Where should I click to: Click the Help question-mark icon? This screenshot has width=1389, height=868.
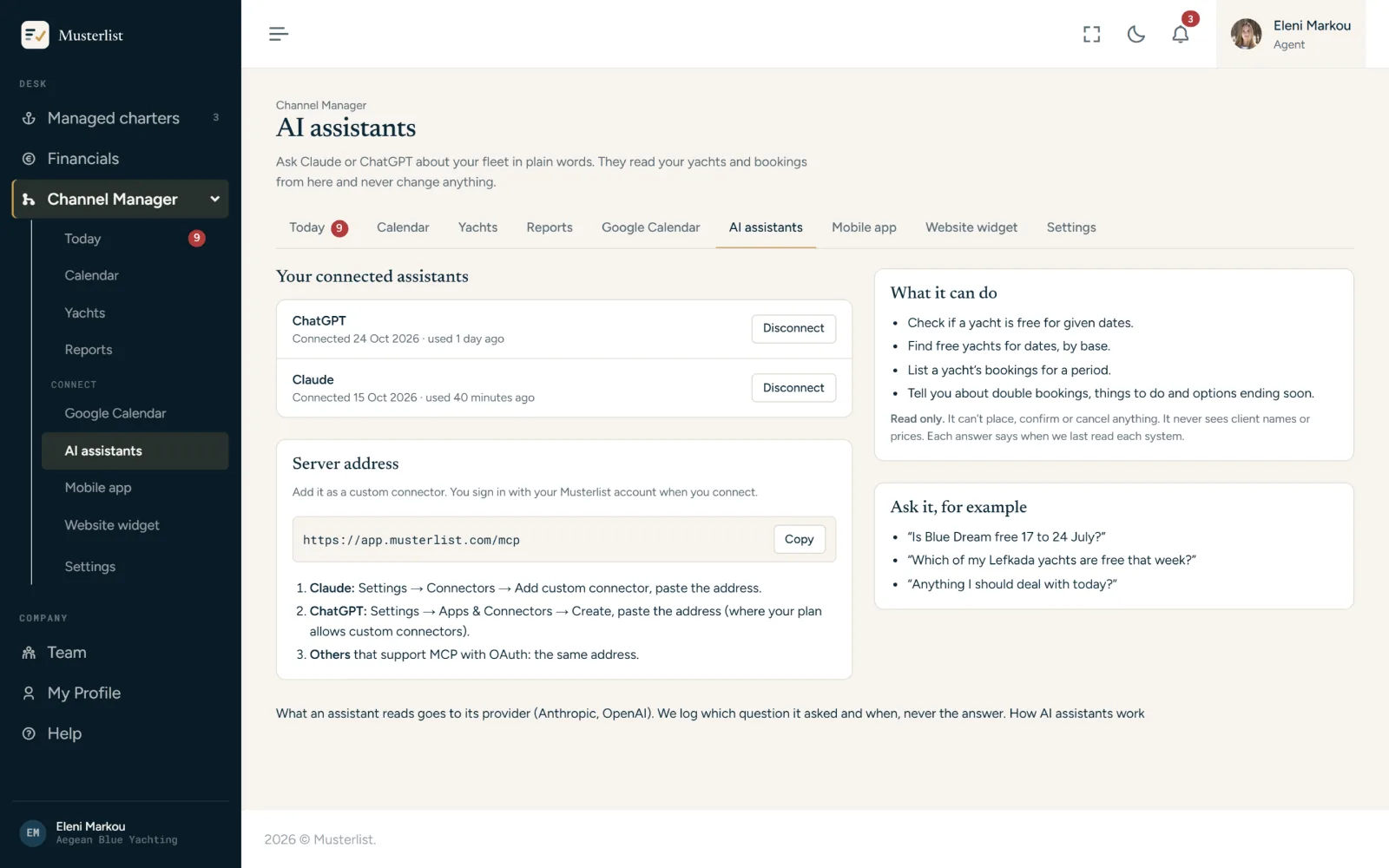pos(29,734)
